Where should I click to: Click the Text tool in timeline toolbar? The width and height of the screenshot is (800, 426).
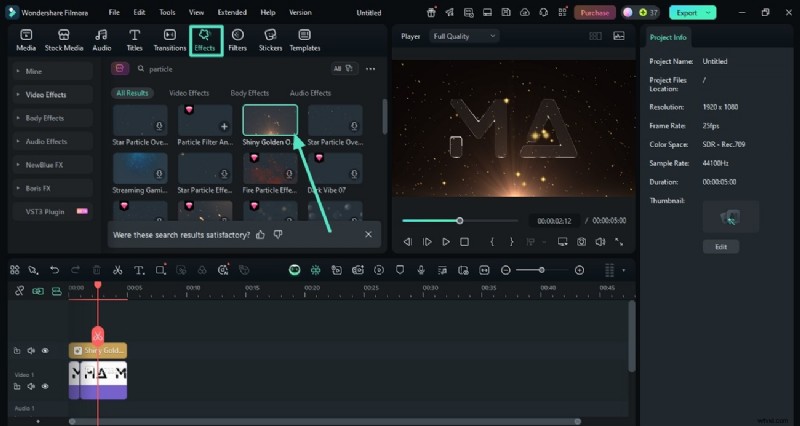[139, 270]
